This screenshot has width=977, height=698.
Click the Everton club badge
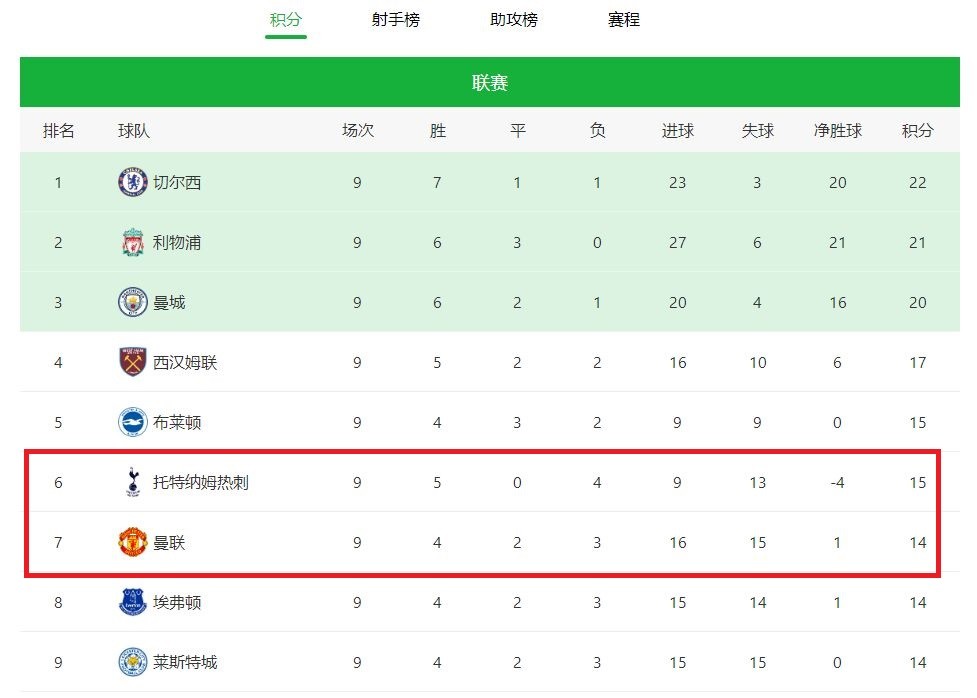click(x=132, y=602)
